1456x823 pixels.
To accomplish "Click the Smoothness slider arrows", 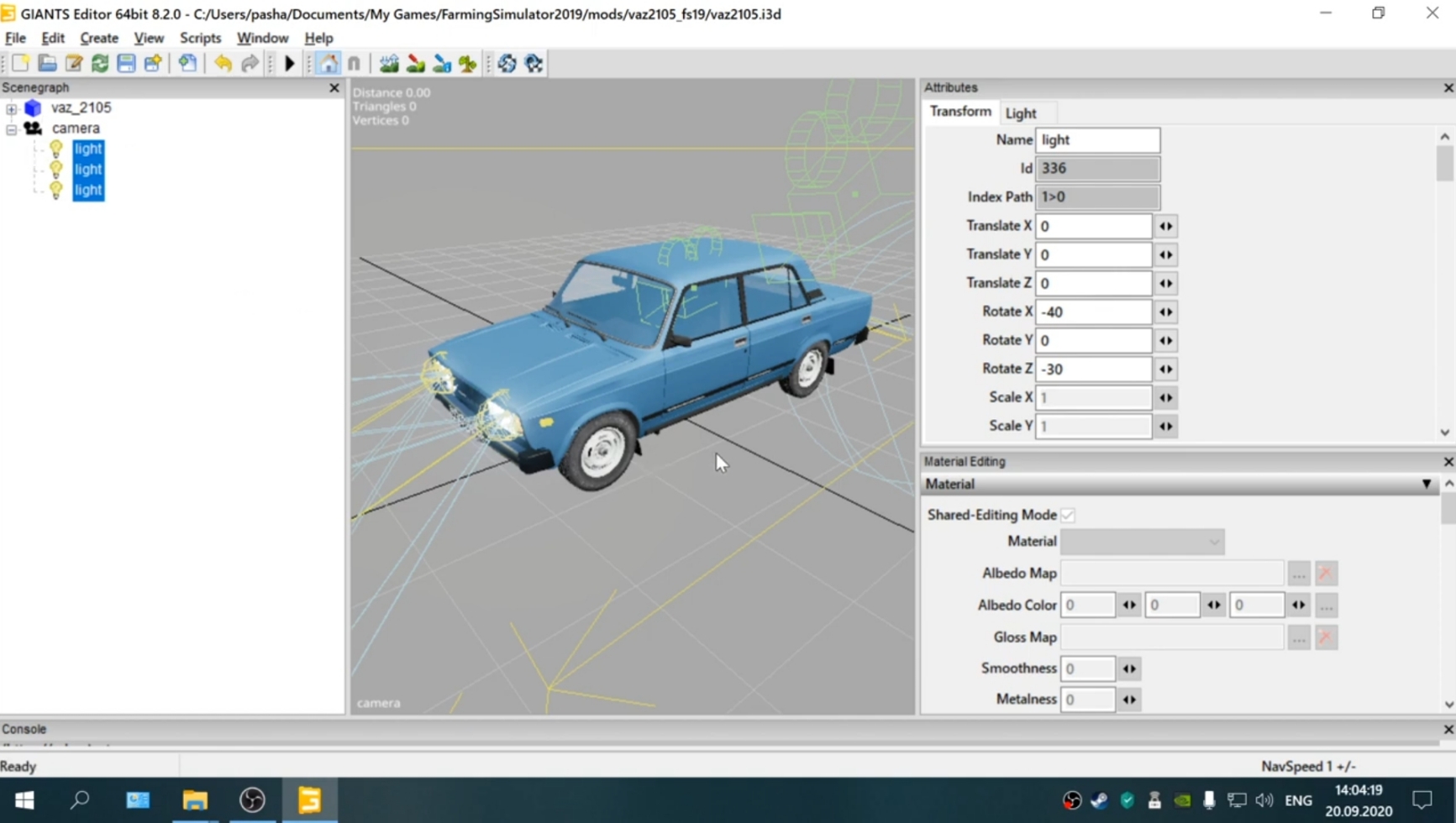I will pyautogui.click(x=1129, y=668).
